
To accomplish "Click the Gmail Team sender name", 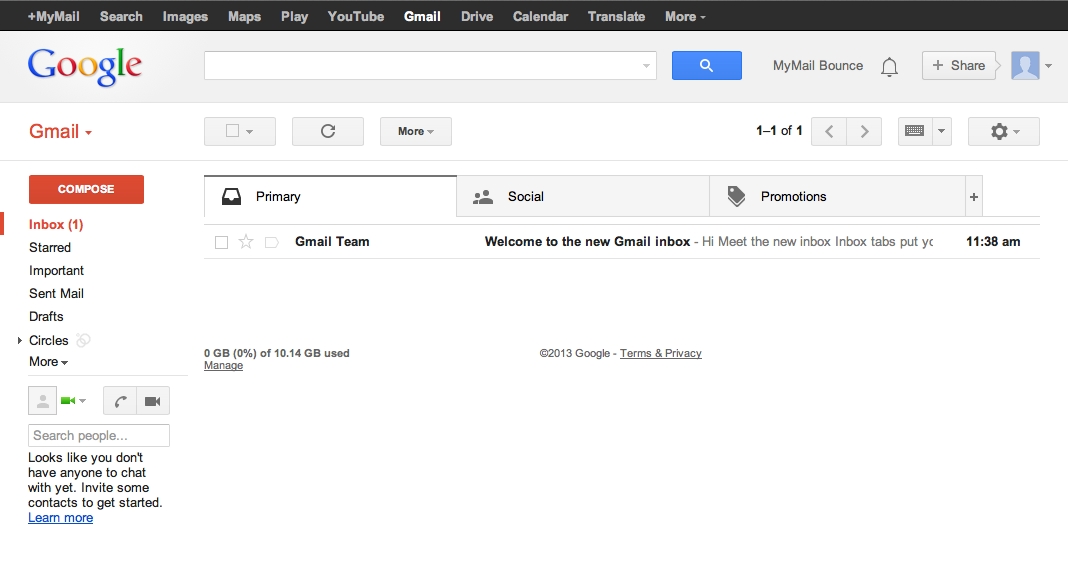I will tap(332, 242).
